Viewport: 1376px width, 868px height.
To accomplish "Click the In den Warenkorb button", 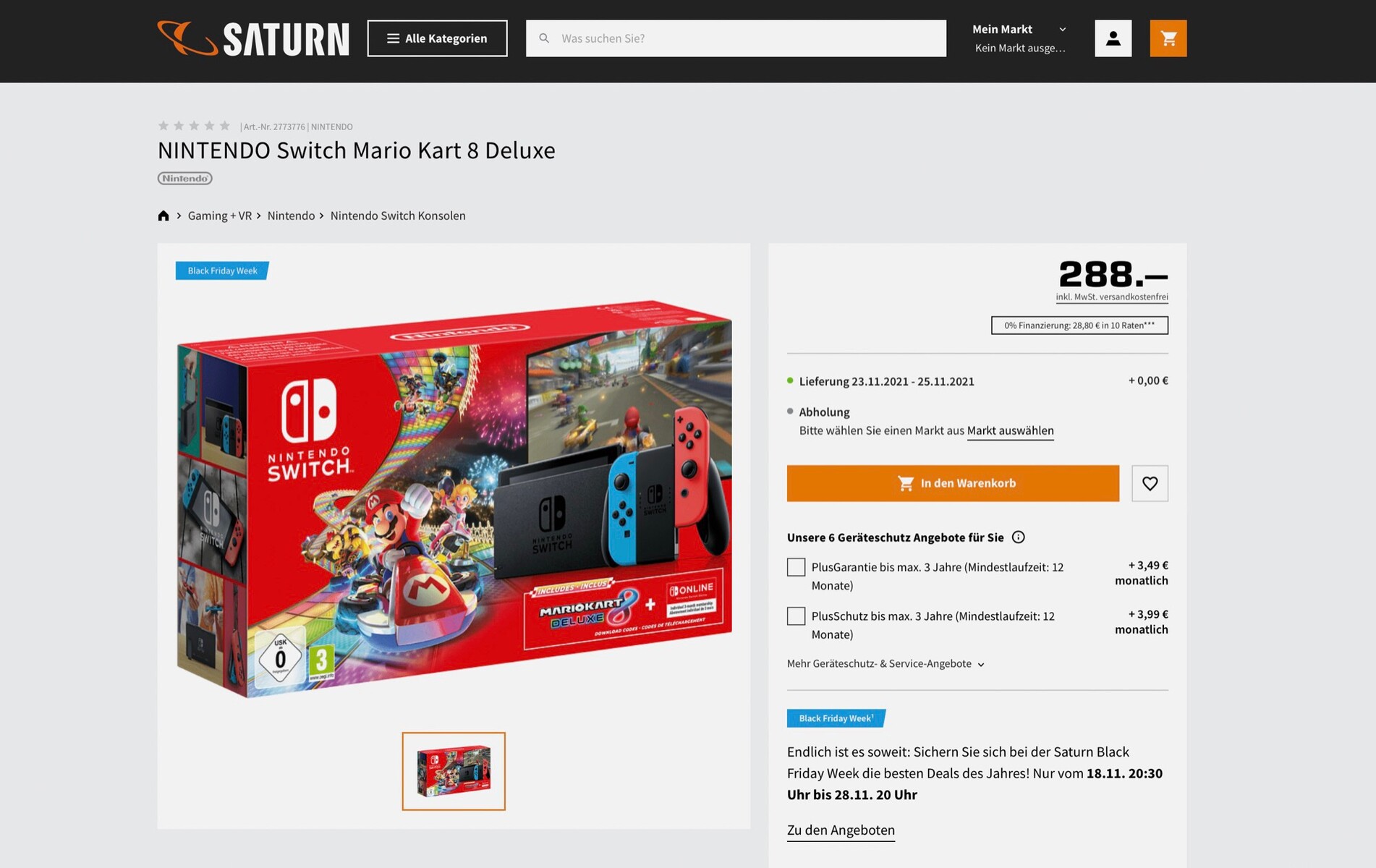I will click(x=953, y=483).
